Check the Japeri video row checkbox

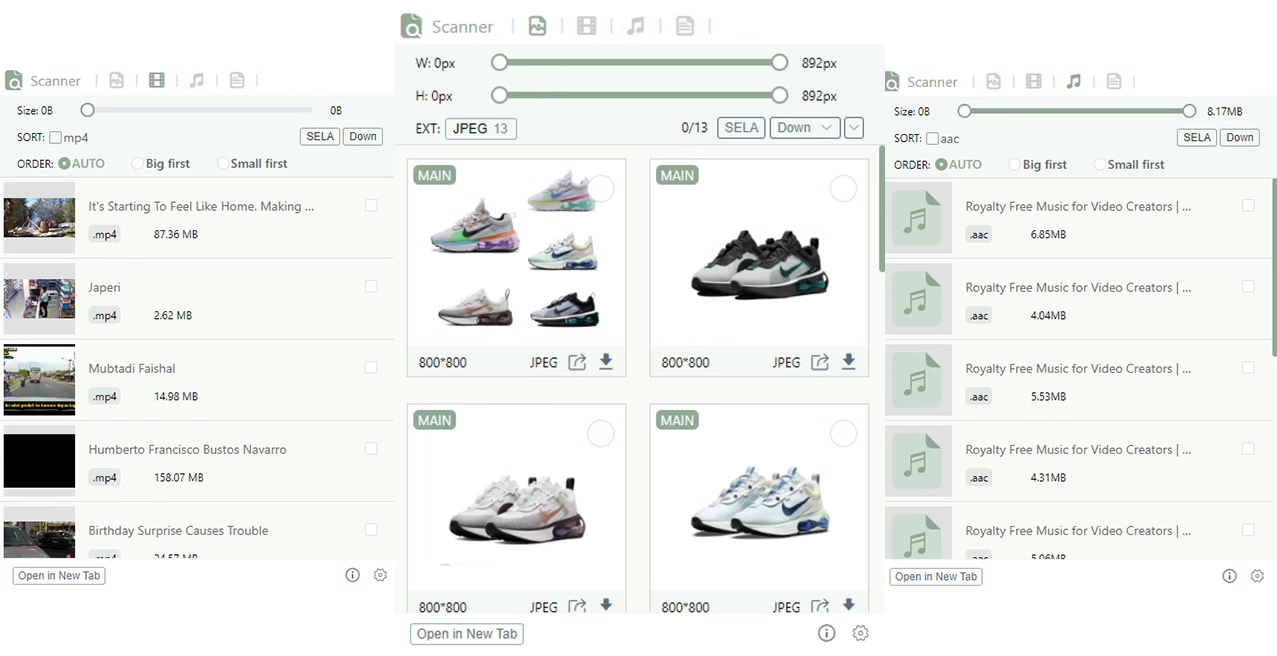[371, 286]
